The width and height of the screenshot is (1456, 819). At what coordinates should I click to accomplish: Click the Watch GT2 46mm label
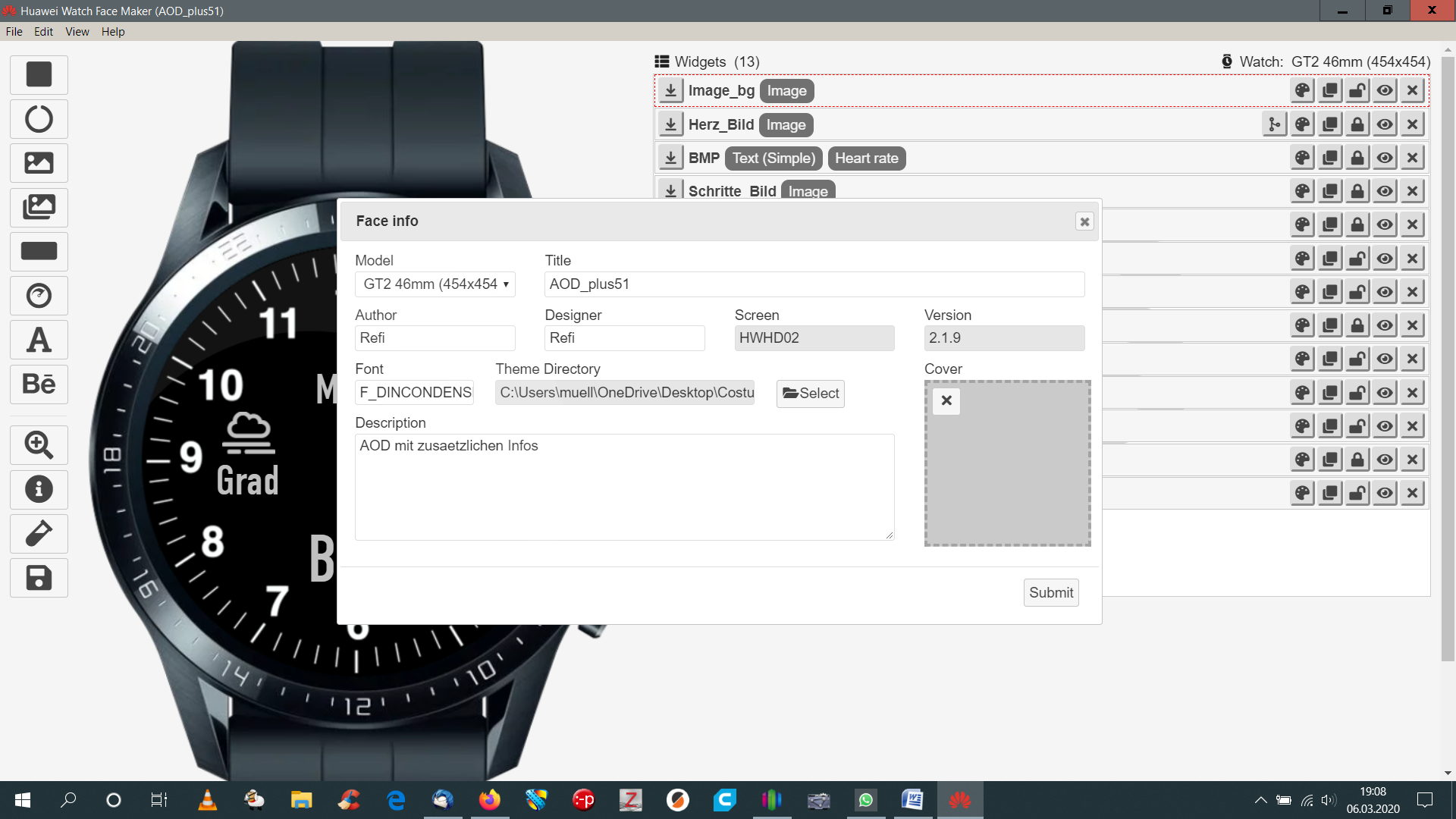coord(1326,61)
